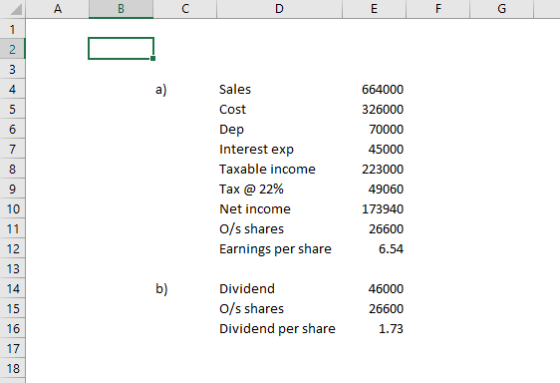This screenshot has height=383, width=560.
Task: Select column B header
Action: (x=121, y=9)
